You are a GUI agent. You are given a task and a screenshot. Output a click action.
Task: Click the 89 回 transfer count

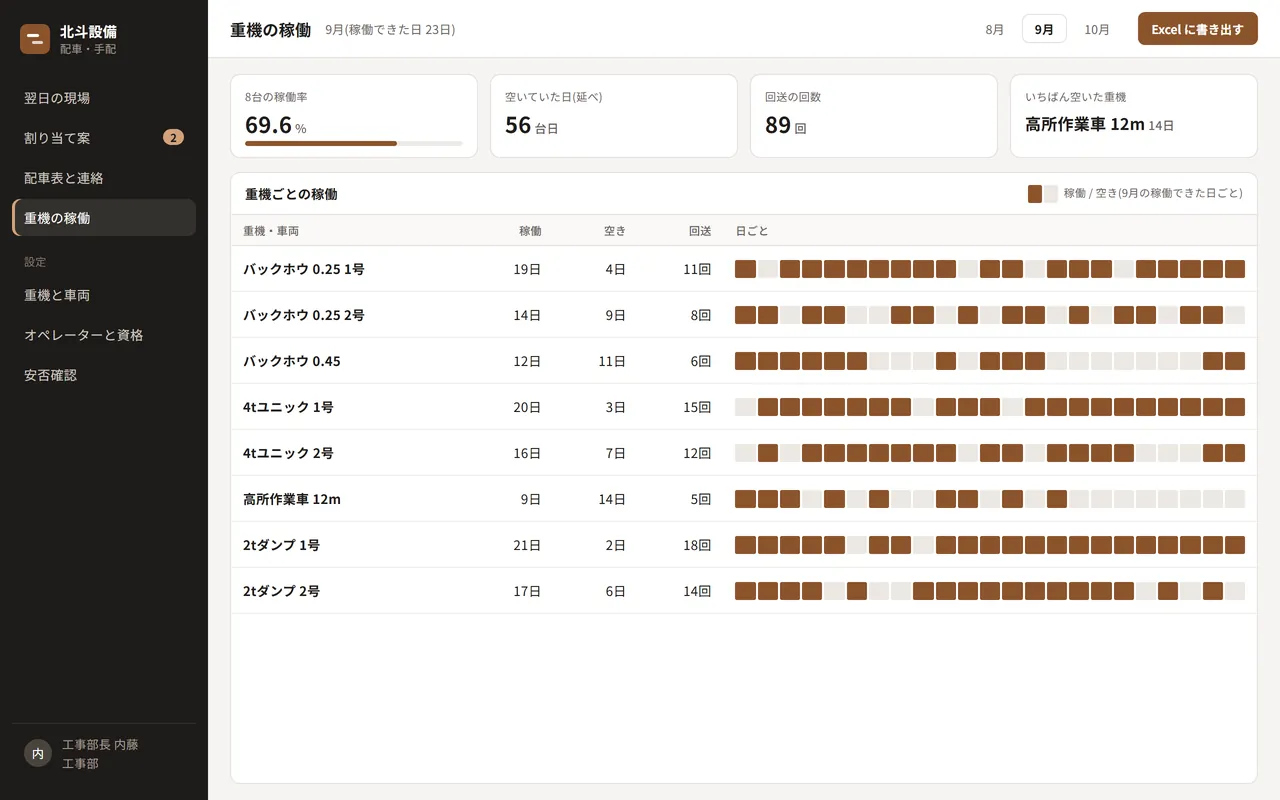click(785, 125)
